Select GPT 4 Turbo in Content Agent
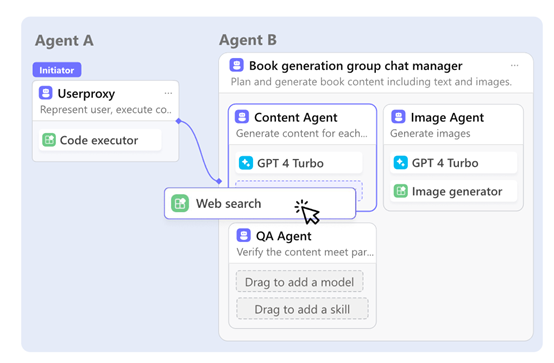This screenshot has width=554, height=363. (299, 163)
